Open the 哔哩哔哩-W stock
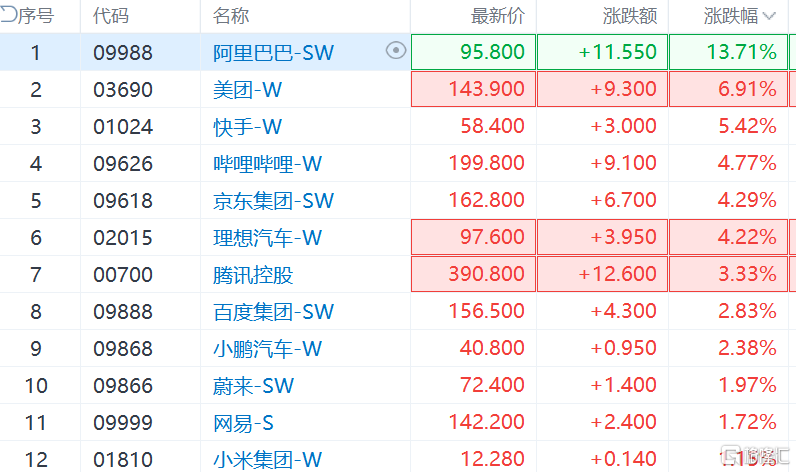 [x=267, y=163]
